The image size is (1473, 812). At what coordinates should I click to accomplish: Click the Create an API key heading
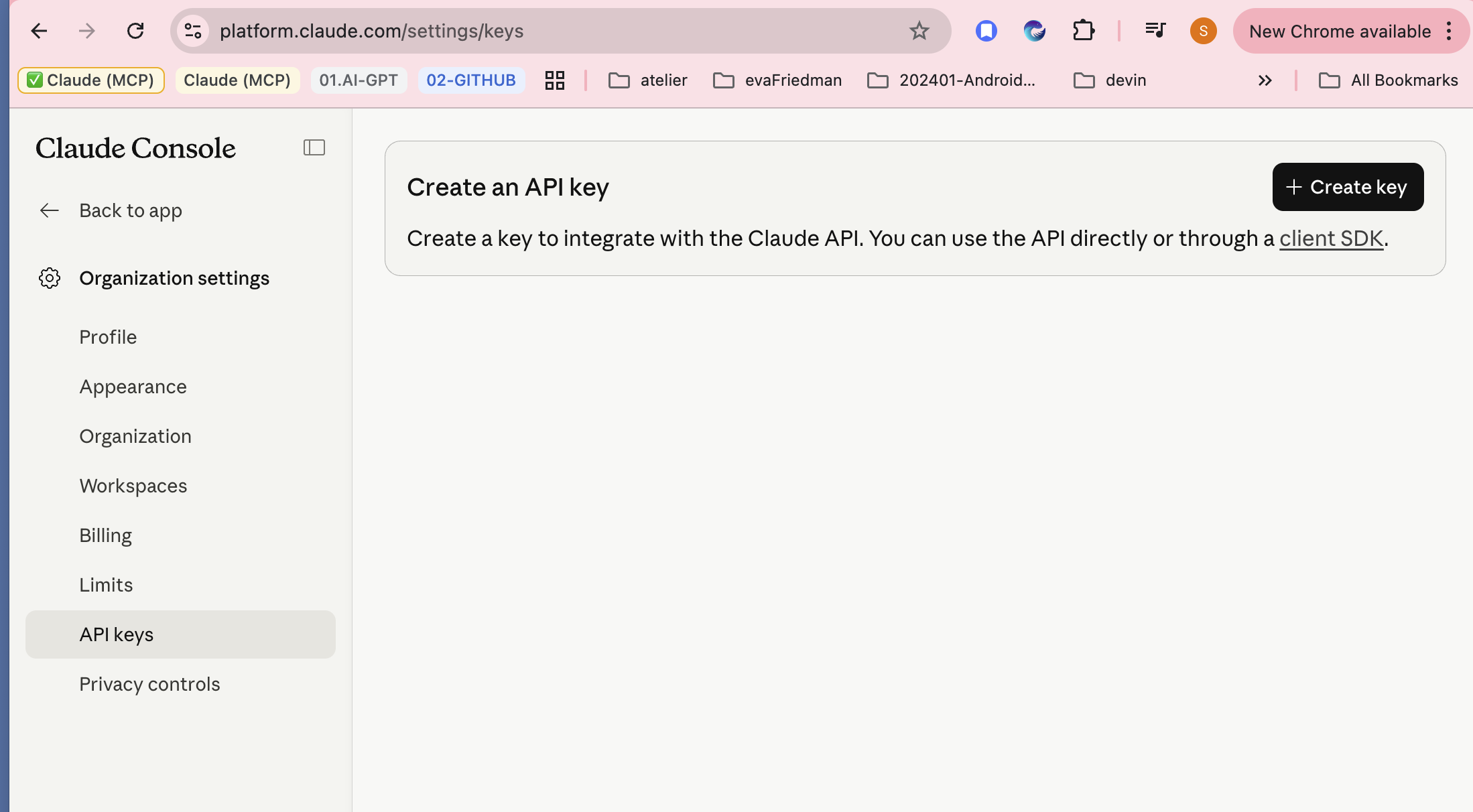point(508,187)
